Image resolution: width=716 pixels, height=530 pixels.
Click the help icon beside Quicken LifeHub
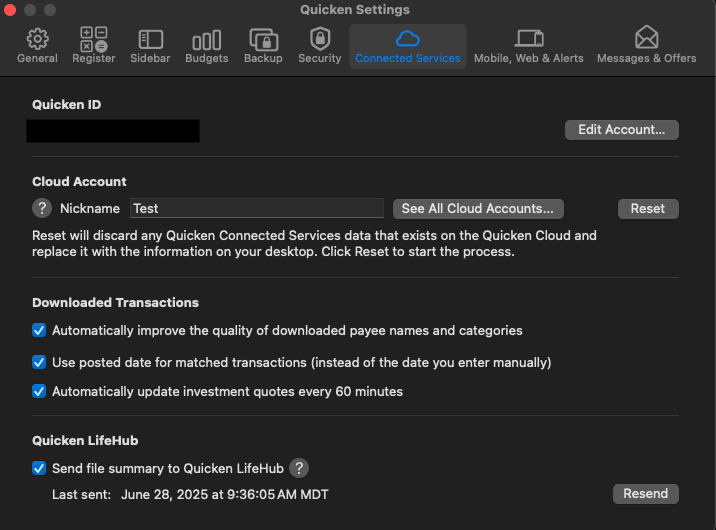pos(299,468)
